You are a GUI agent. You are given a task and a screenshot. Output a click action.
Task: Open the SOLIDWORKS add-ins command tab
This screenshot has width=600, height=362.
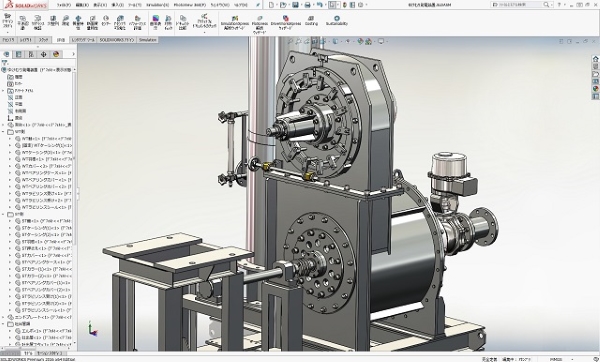tap(117, 40)
